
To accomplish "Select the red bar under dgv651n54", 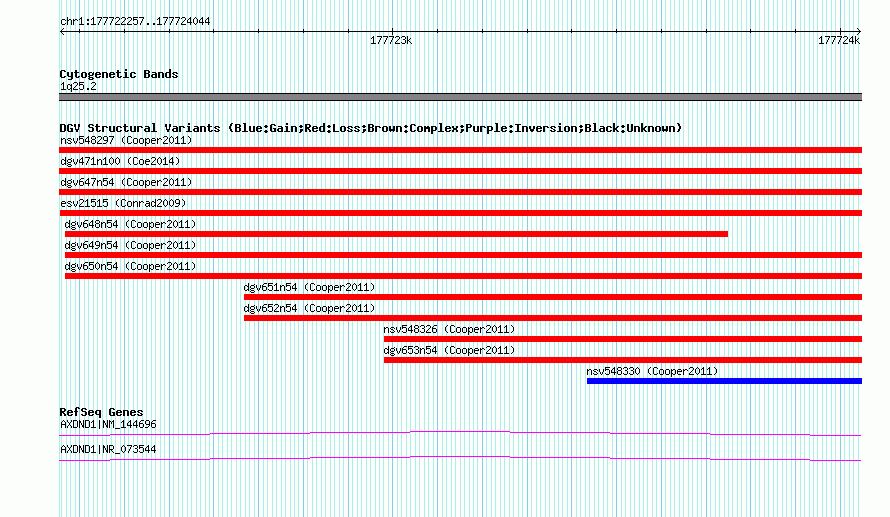I will pos(553,297).
